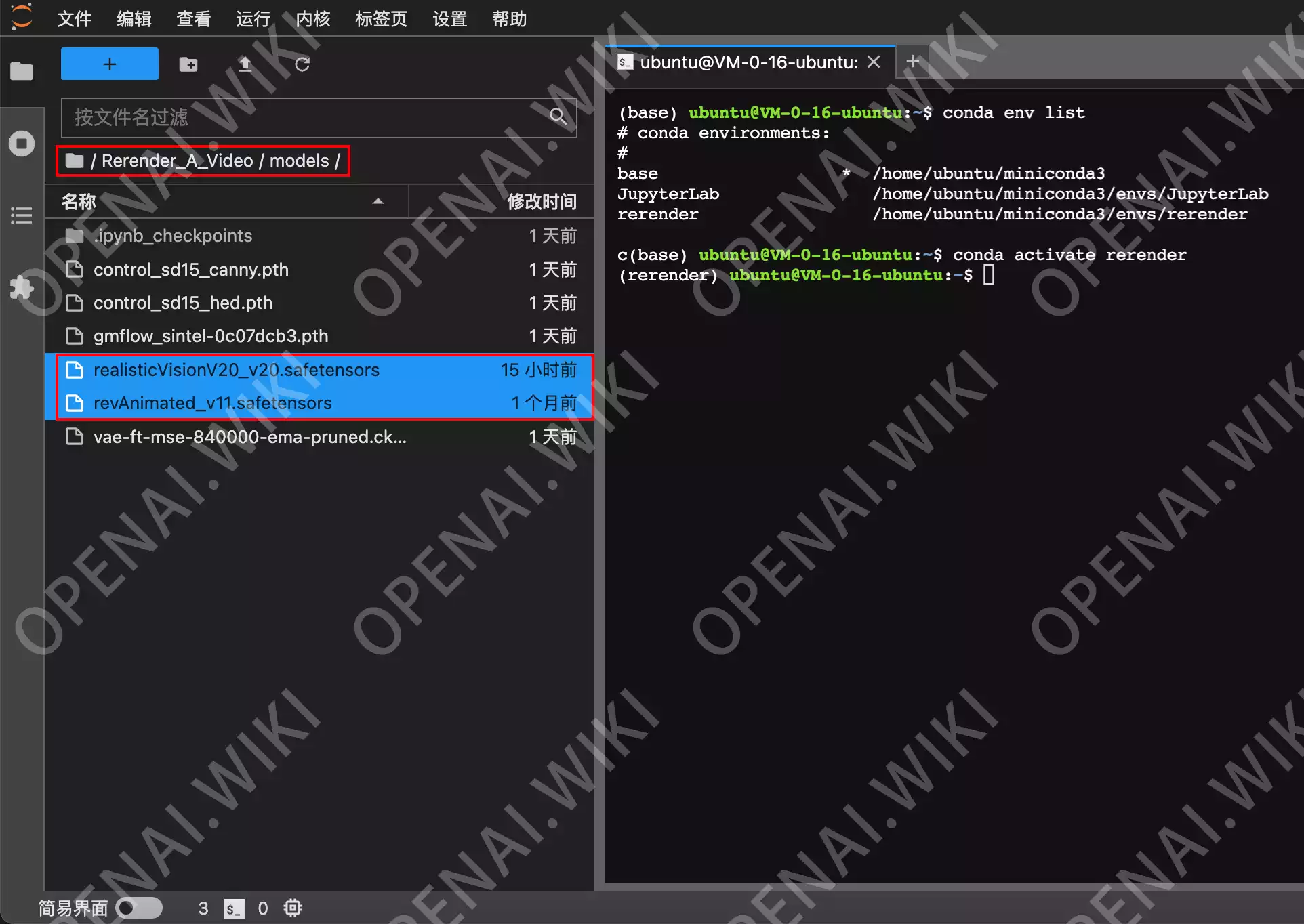The width and height of the screenshot is (1304, 924).
Task: Click the search magnifier in filter box
Action: pyautogui.click(x=558, y=117)
